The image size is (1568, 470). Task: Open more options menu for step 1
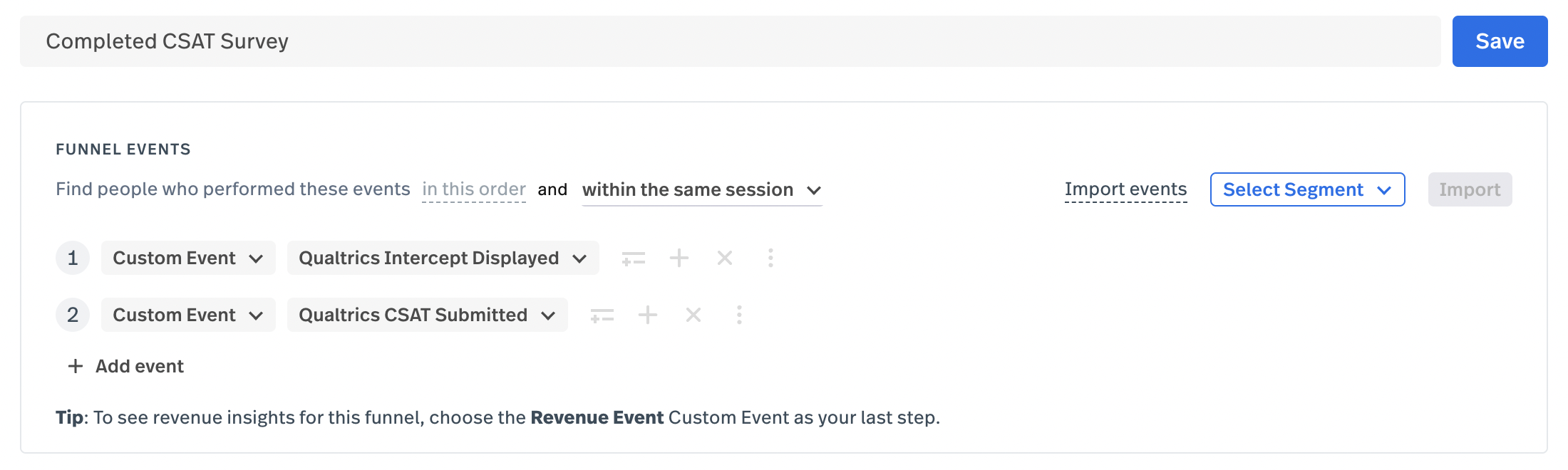coord(770,258)
